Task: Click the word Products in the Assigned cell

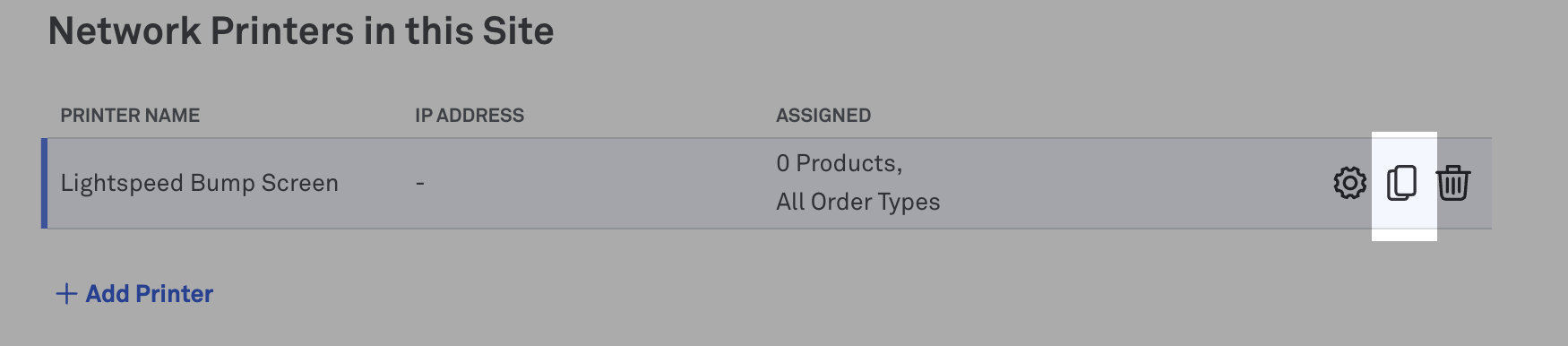Action: click(x=849, y=163)
